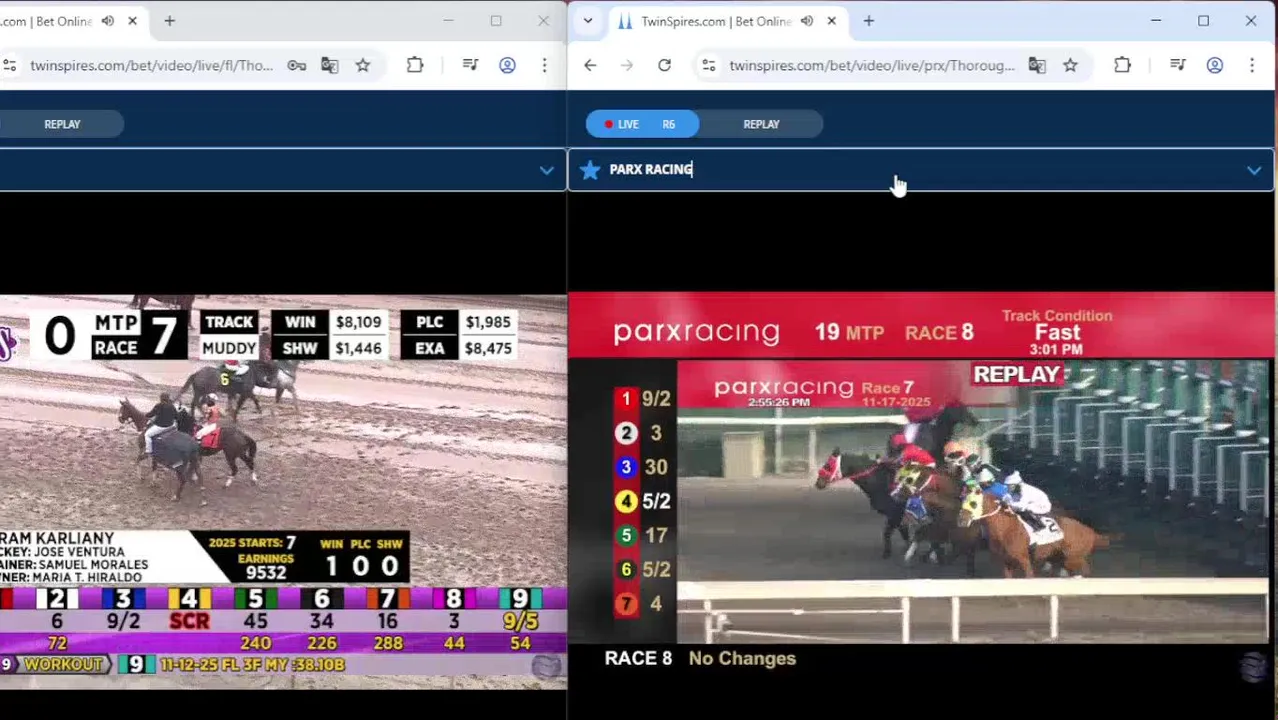
Task: Mute audio on the left TwinSpires tab
Action: [x=107, y=21]
